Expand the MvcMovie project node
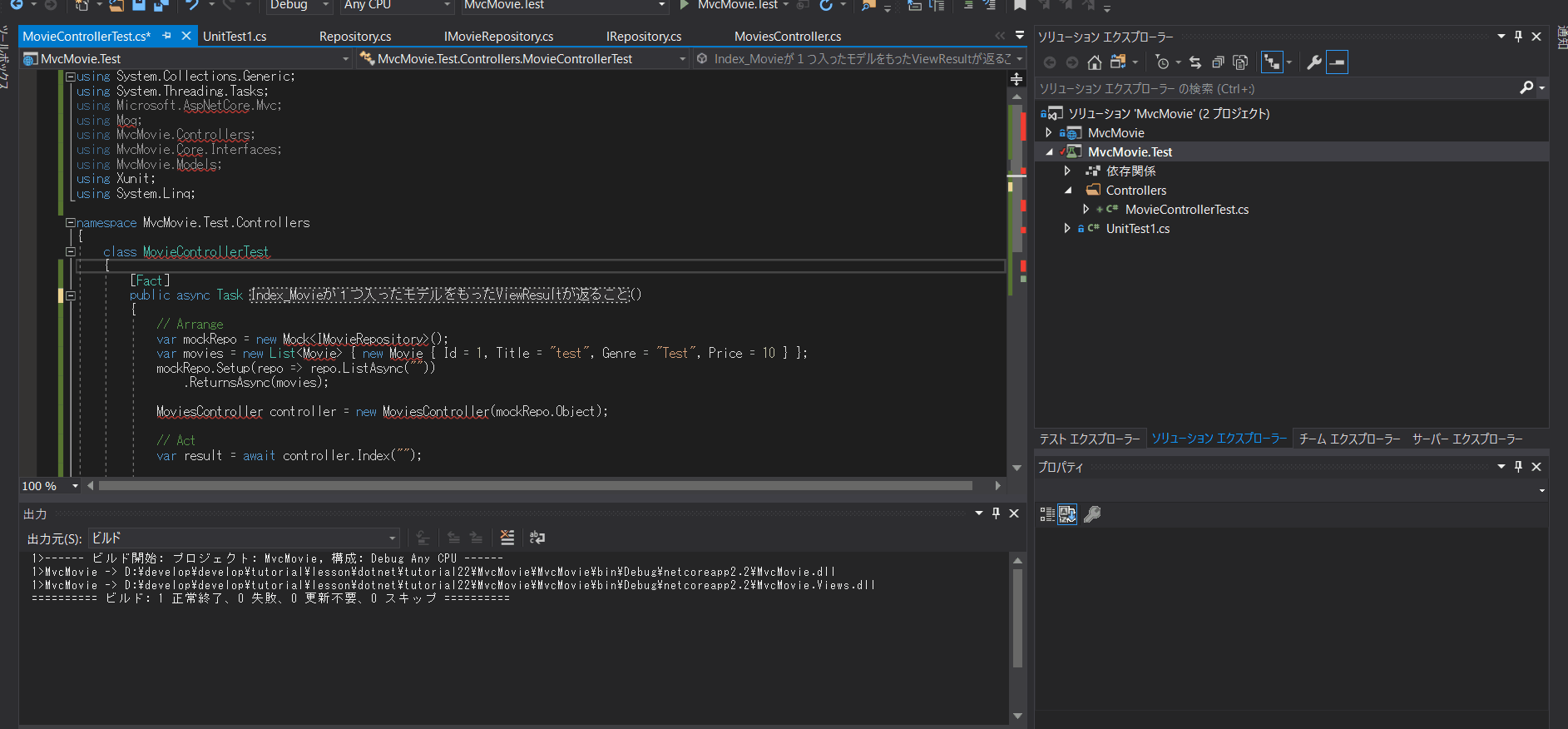This screenshot has width=1568, height=729. coord(1048,133)
